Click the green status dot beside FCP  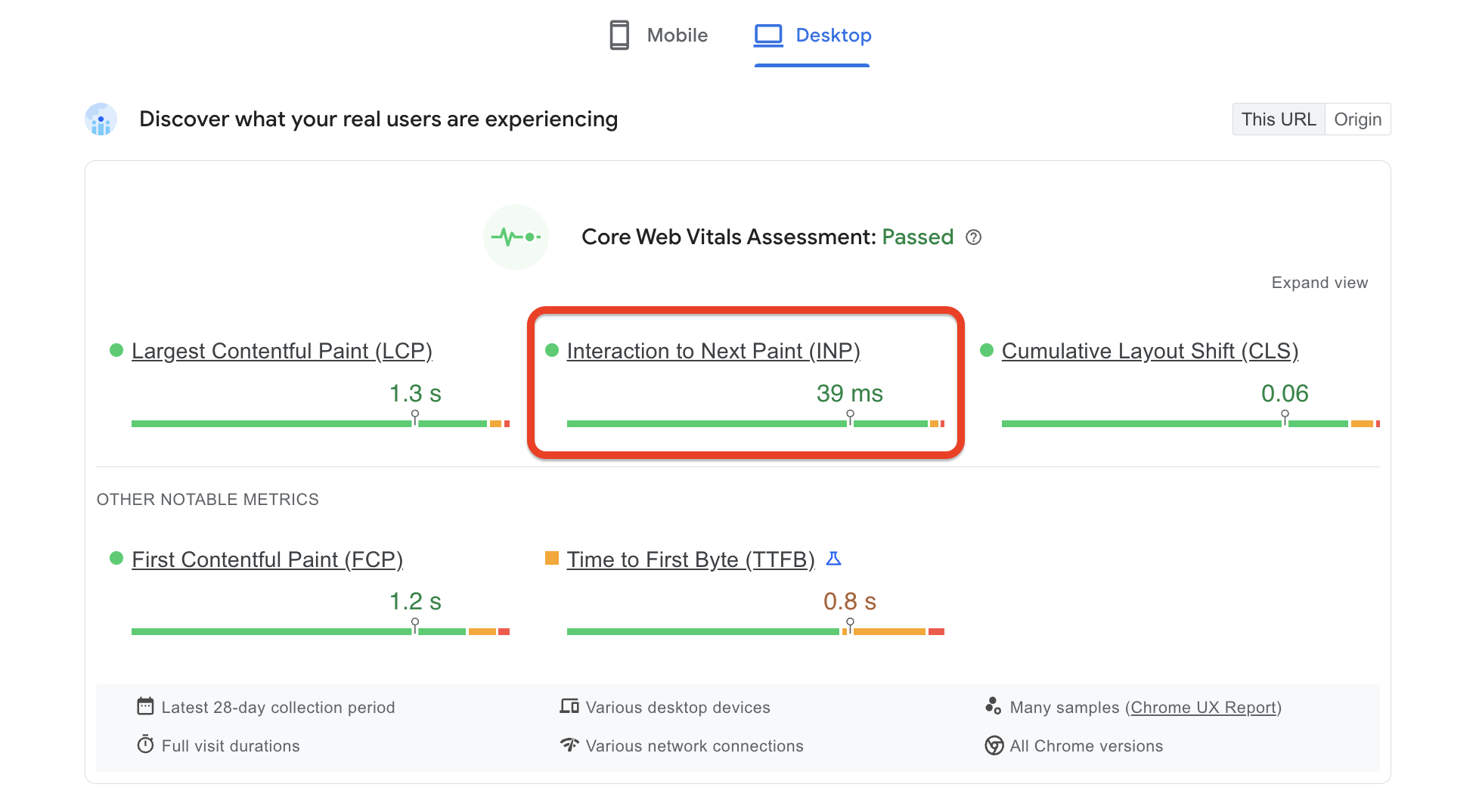tap(116, 558)
